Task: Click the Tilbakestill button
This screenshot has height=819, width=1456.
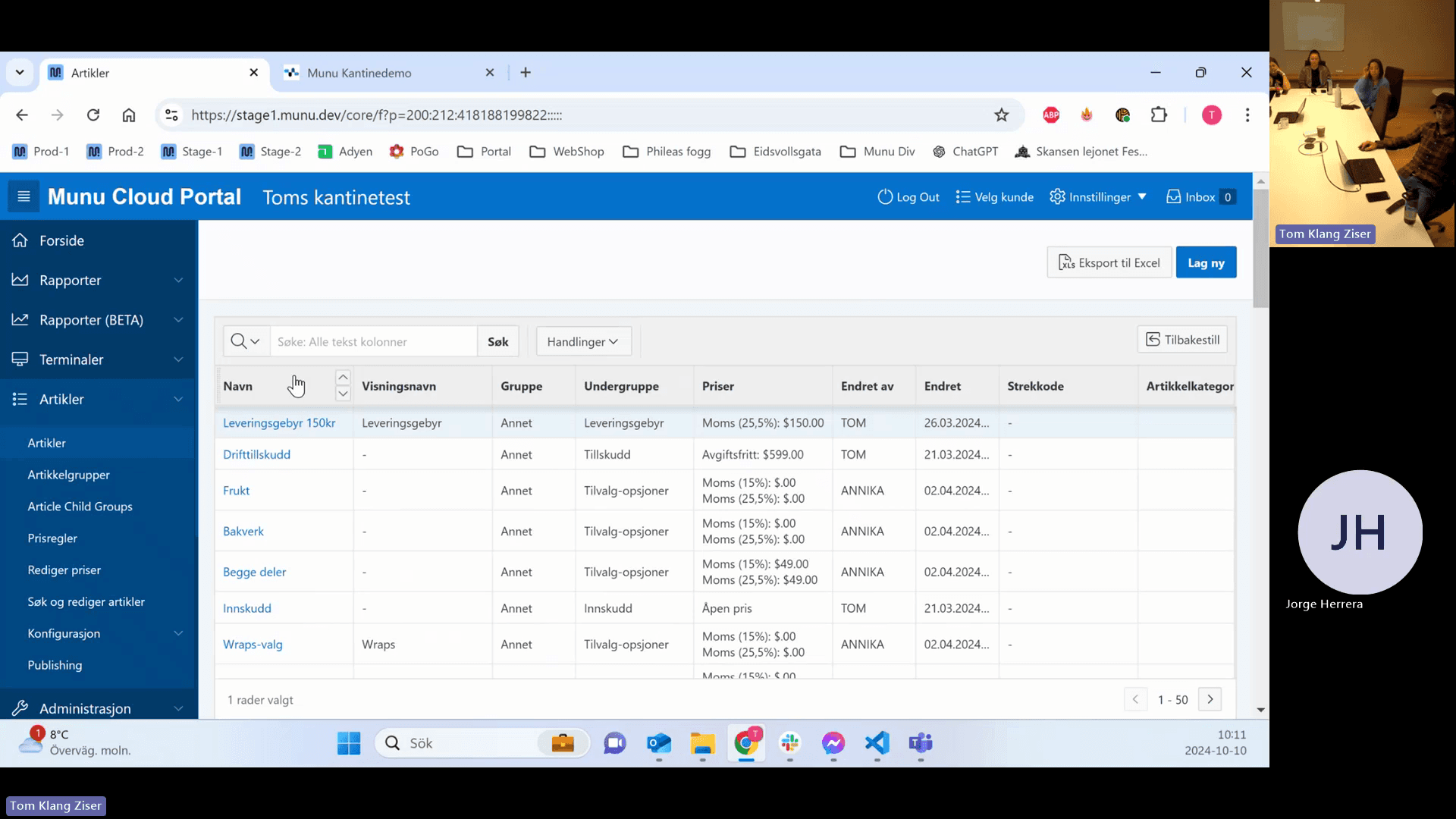Action: click(x=1182, y=340)
